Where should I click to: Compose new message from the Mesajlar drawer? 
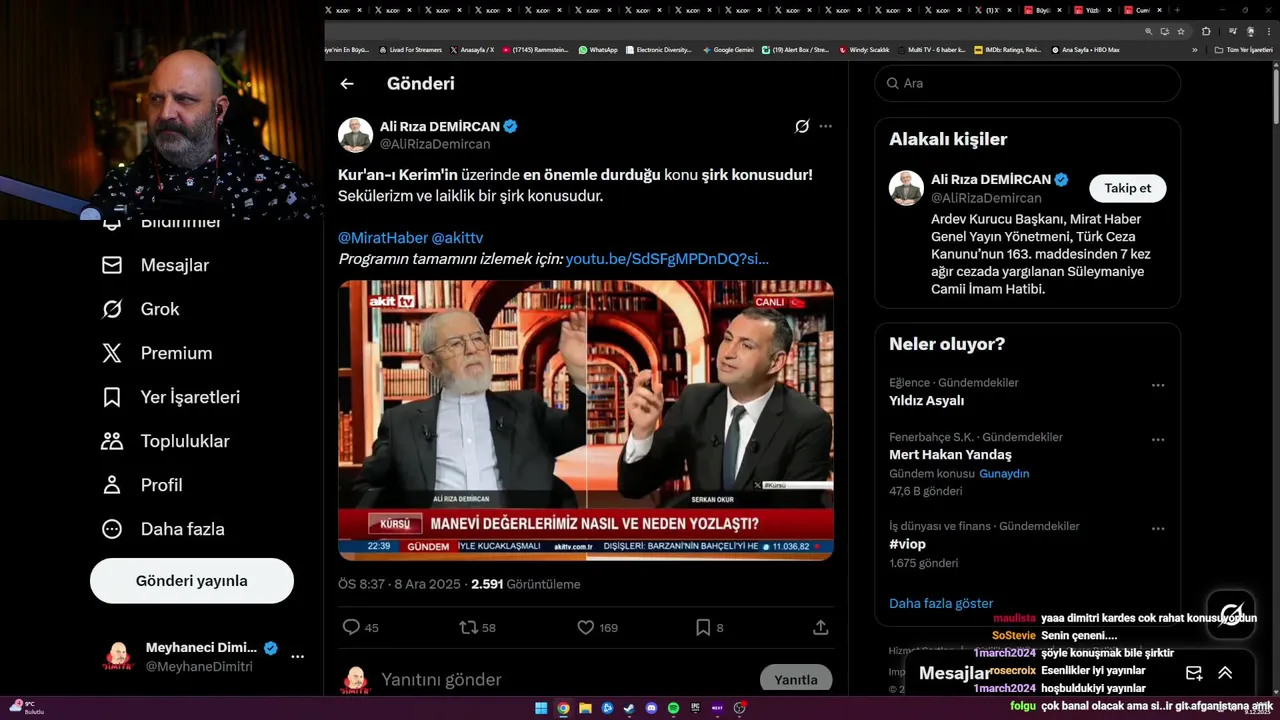(1194, 673)
